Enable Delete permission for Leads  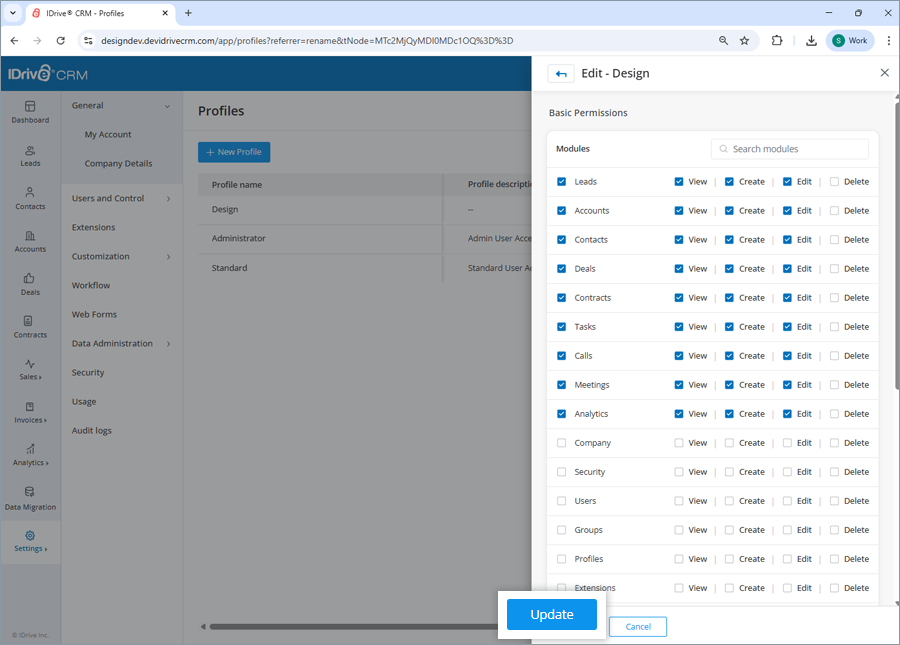(x=833, y=181)
